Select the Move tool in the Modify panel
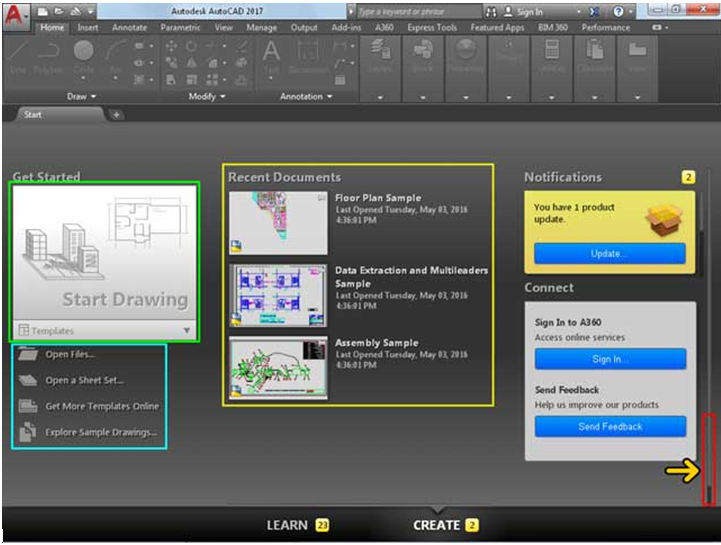Screen dimensions: 721x545 coord(171,46)
